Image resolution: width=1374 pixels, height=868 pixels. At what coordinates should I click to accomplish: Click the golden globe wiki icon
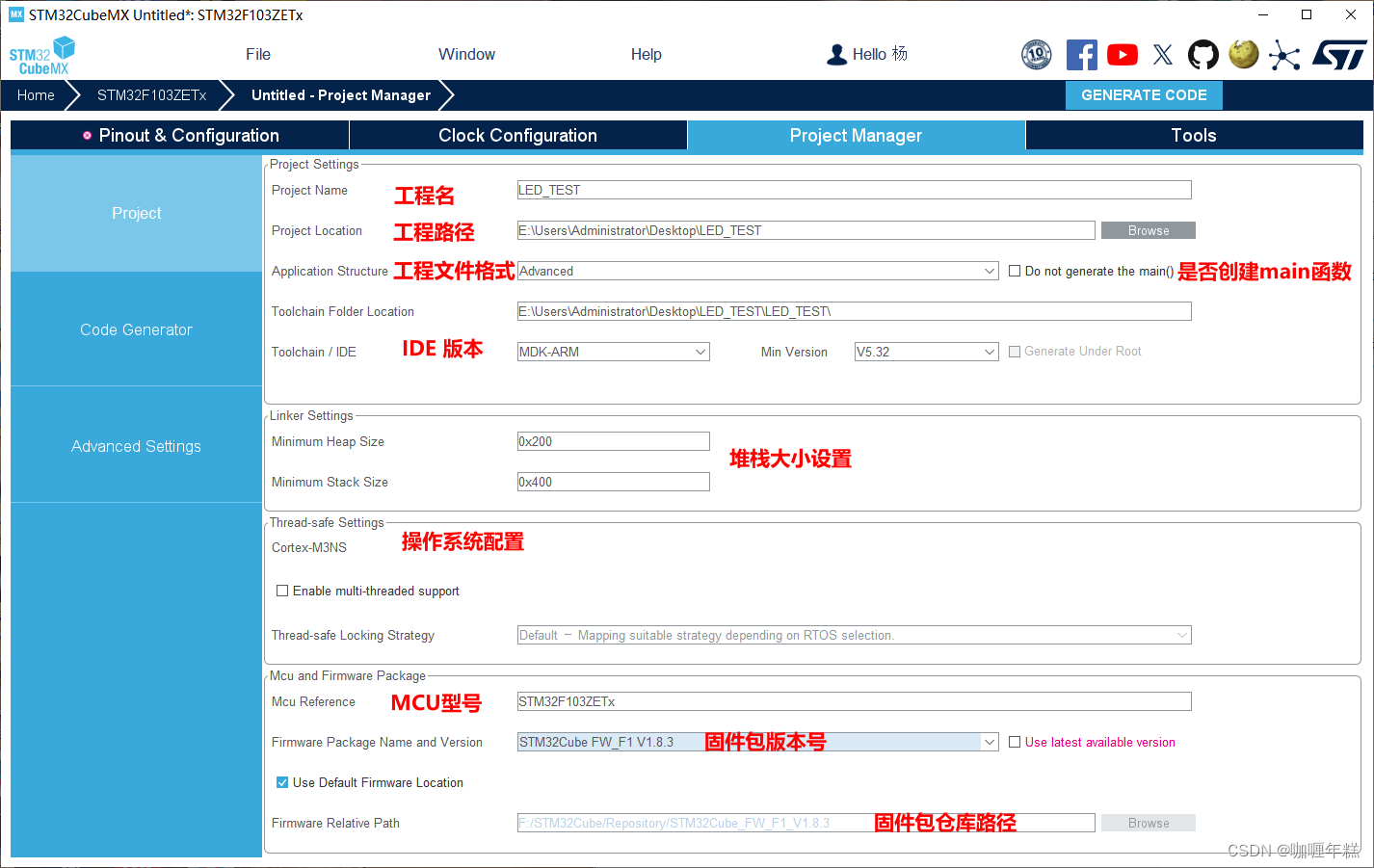1244,54
